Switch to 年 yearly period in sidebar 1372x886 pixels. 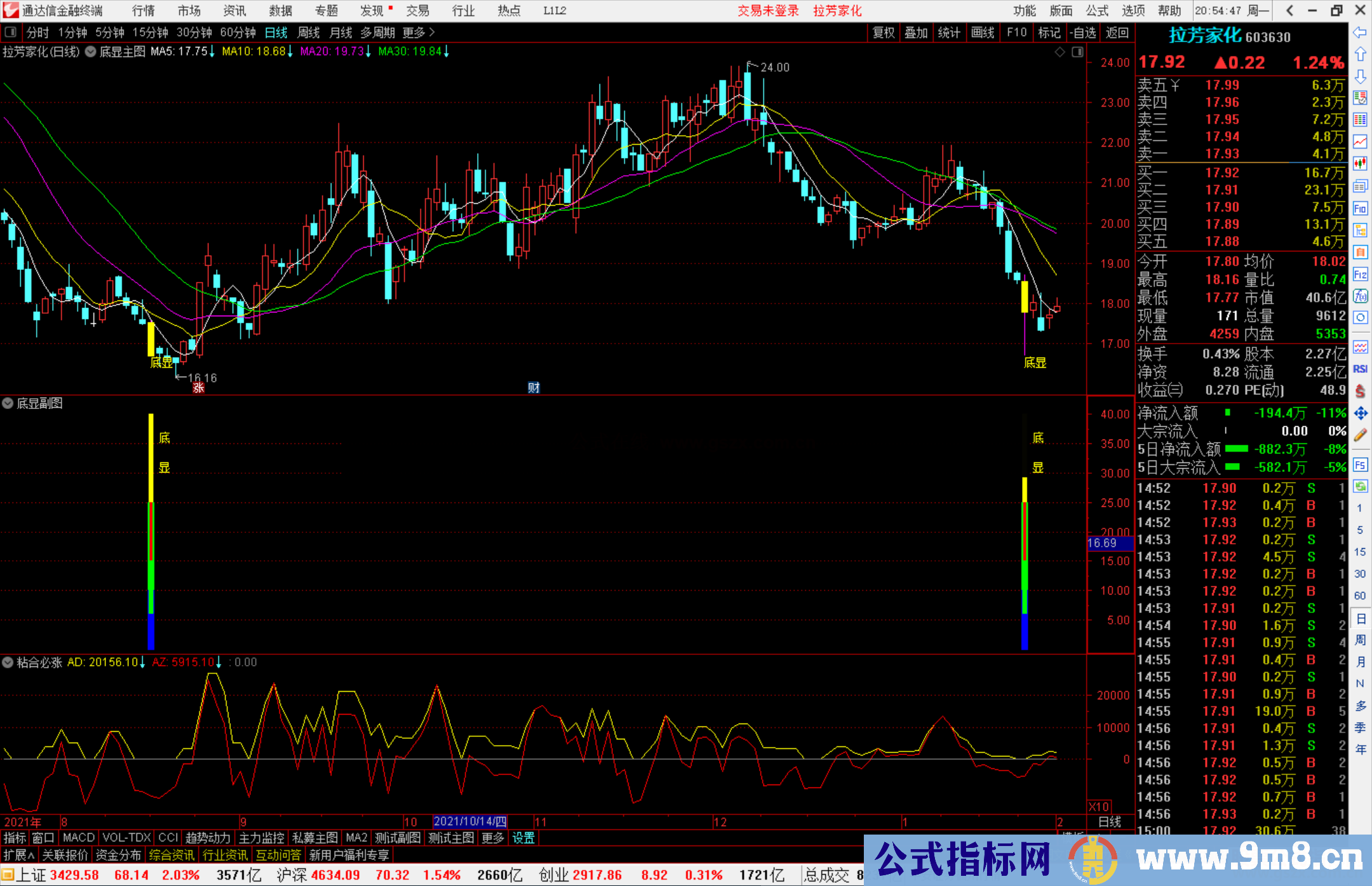(x=1361, y=749)
